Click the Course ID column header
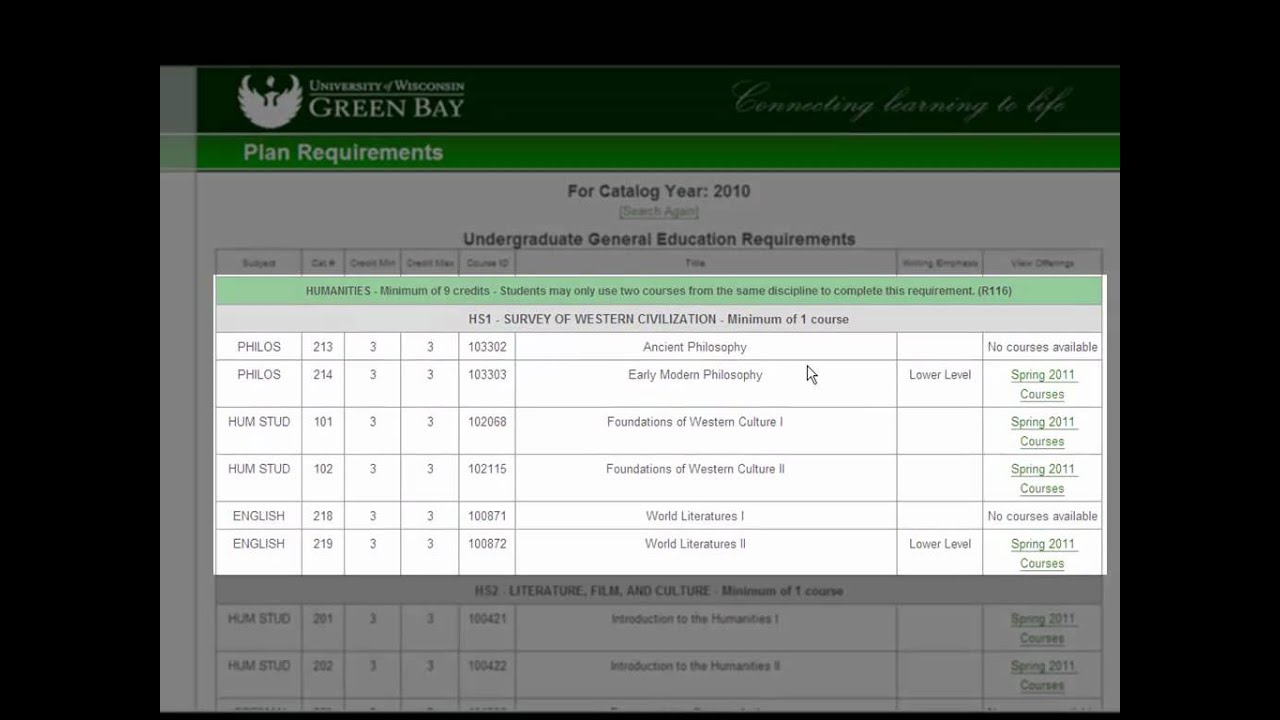The height and width of the screenshot is (720, 1280). [x=487, y=264]
